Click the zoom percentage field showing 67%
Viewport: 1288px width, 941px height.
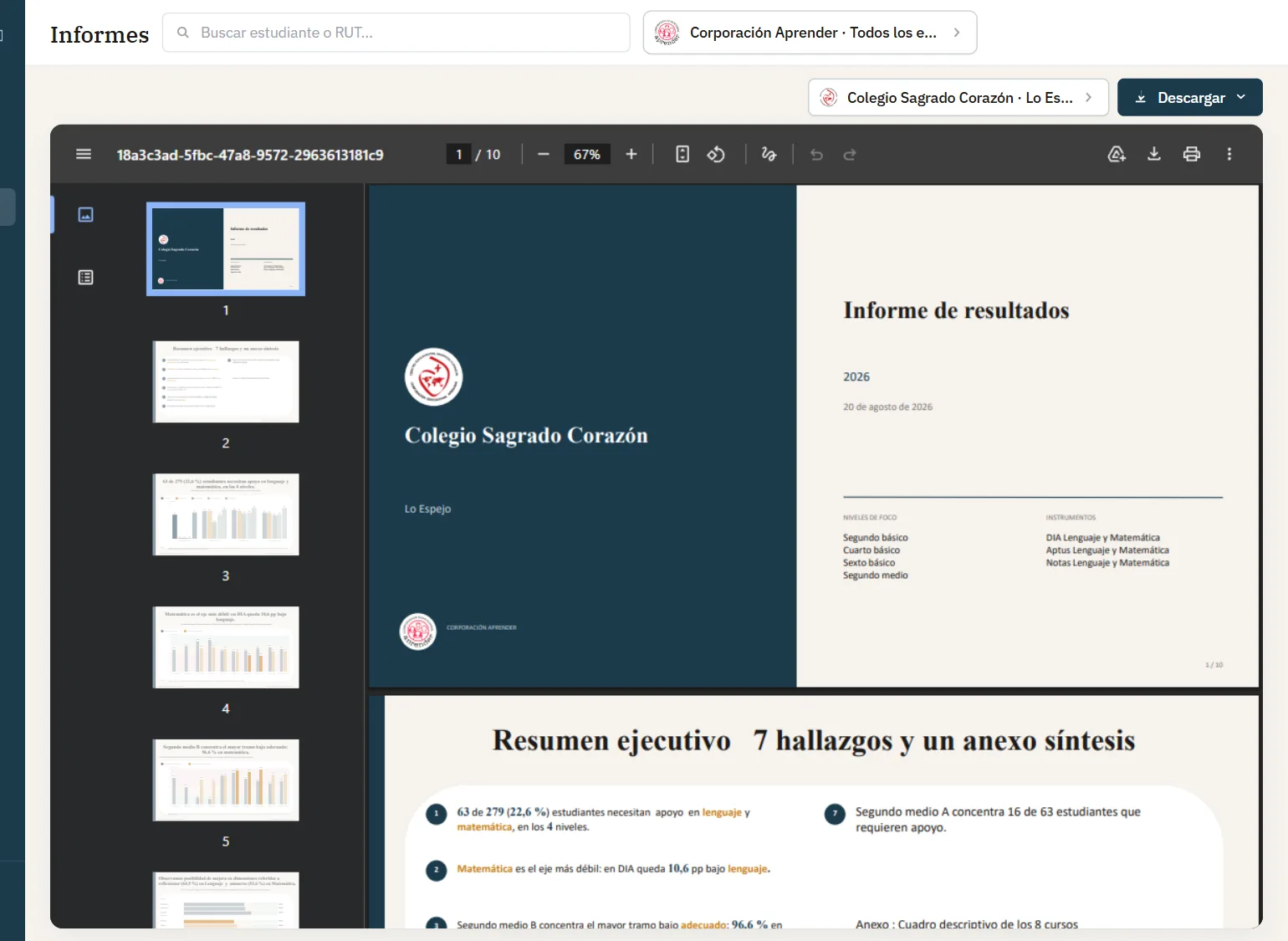587,155
